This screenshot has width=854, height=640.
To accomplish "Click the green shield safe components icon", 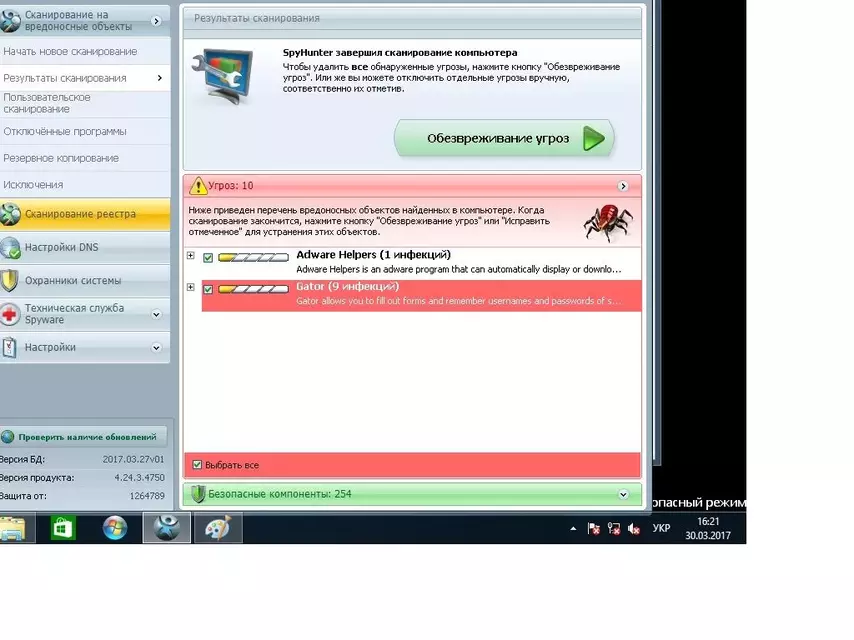I will [198, 494].
